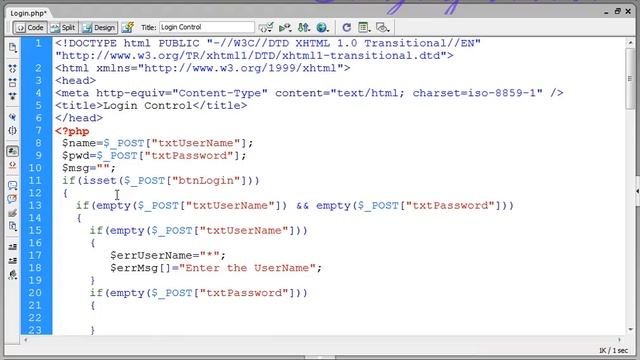The width and height of the screenshot is (640, 360).
Task: Select line number 1 in gutter
Action: pyautogui.click(x=38, y=43)
